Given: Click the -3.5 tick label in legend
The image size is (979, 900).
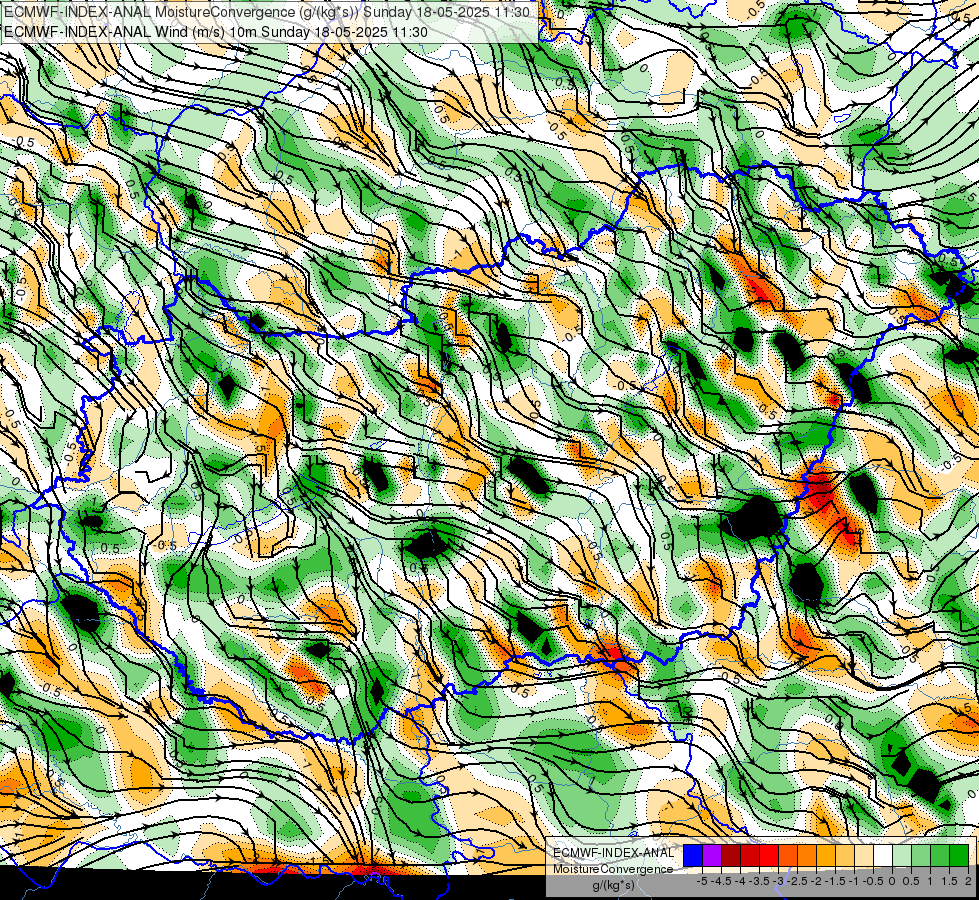Looking at the screenshot, I should [761, 881].
